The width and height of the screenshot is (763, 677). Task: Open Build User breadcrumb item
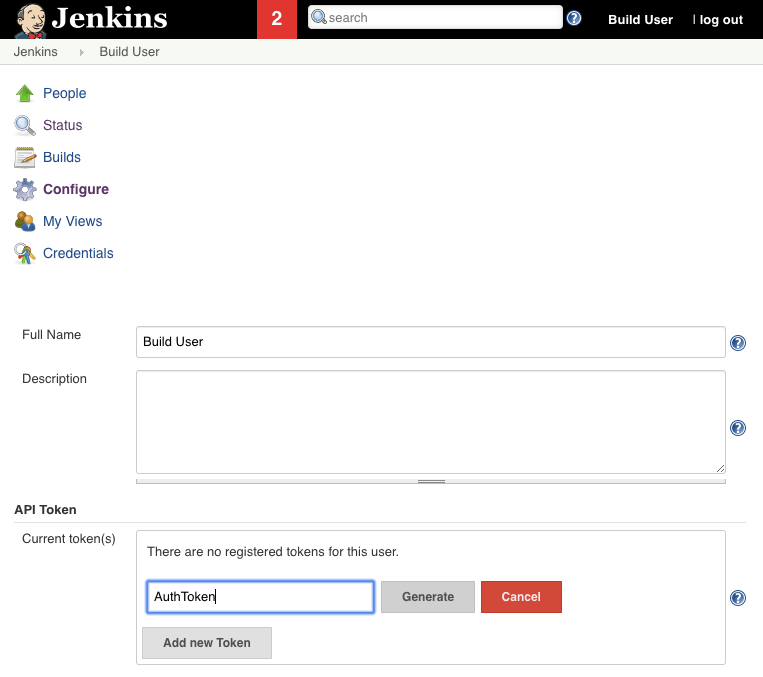[129, 52]
